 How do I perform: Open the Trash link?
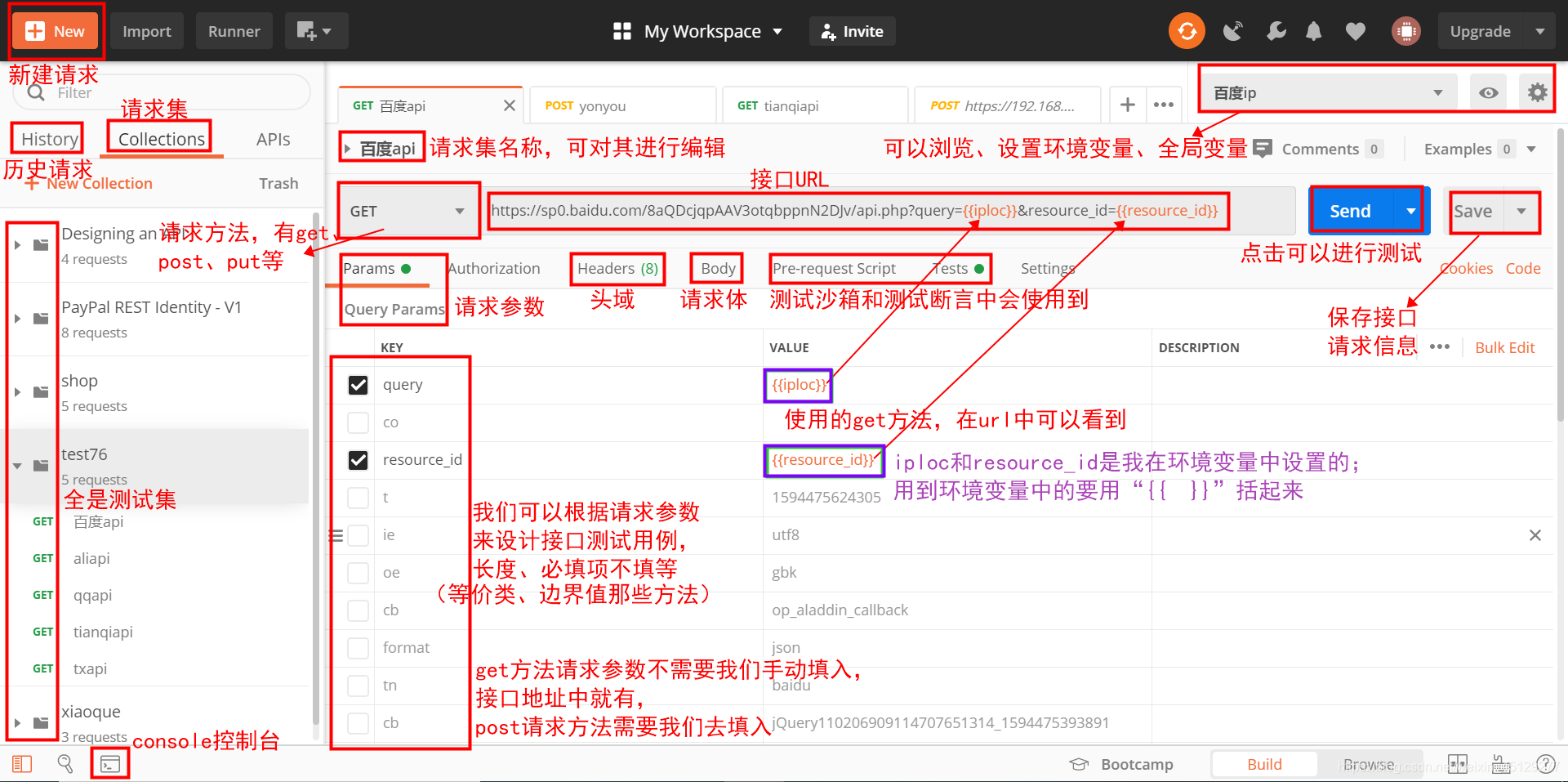pyautogui.click(x=278, y=183)
